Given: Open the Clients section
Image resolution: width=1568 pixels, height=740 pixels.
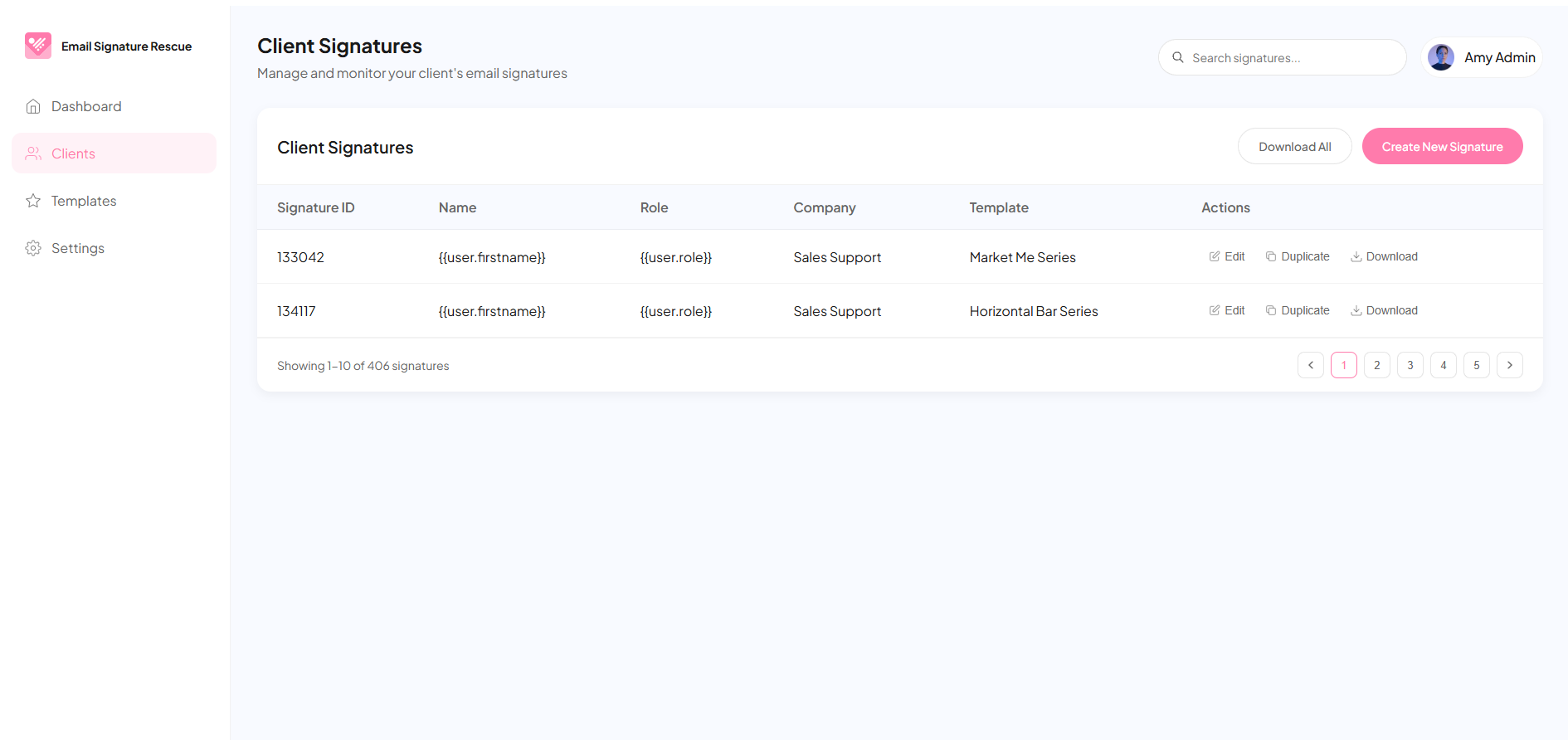Looking at the screenshot, I should tap(114, 153).
